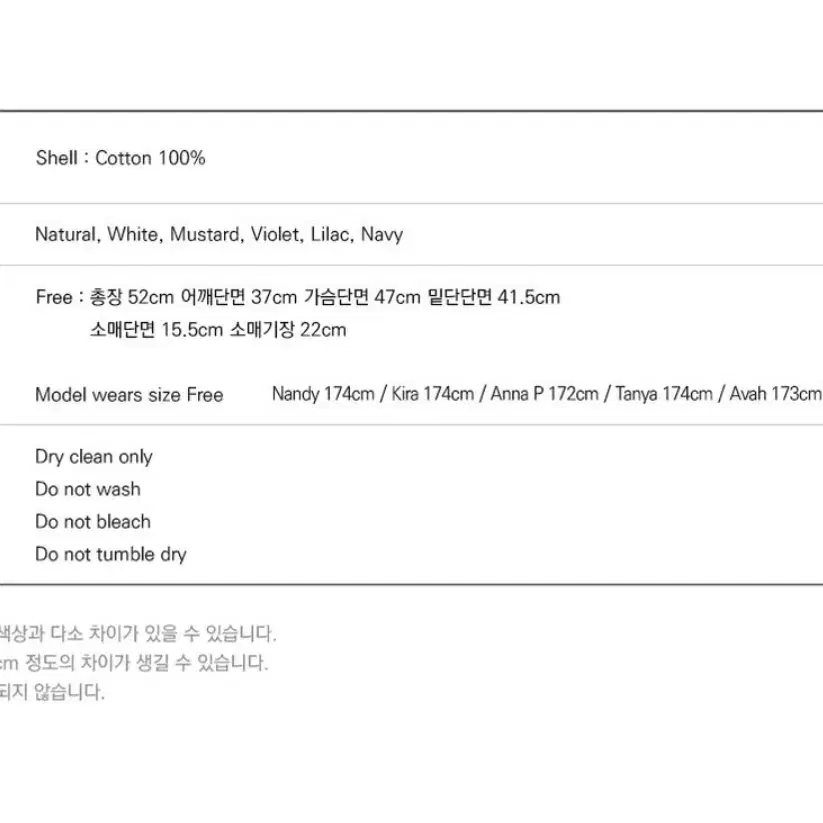Screen dimensions: 823x823
Task: Click the Shell : Cotton 100% text
Action: tap(120, 158)
